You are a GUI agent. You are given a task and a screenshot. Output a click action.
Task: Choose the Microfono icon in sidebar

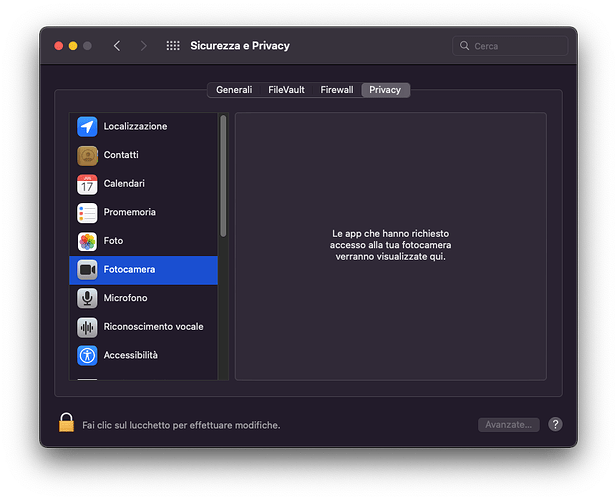[87, 298]
